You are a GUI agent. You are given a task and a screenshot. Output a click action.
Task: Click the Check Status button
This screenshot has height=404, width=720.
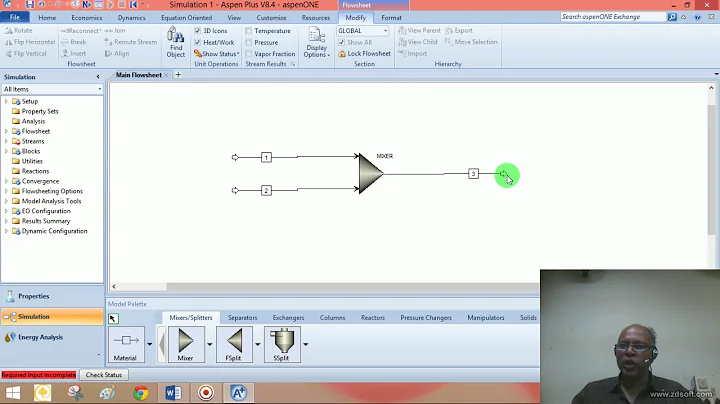point(104,375)
